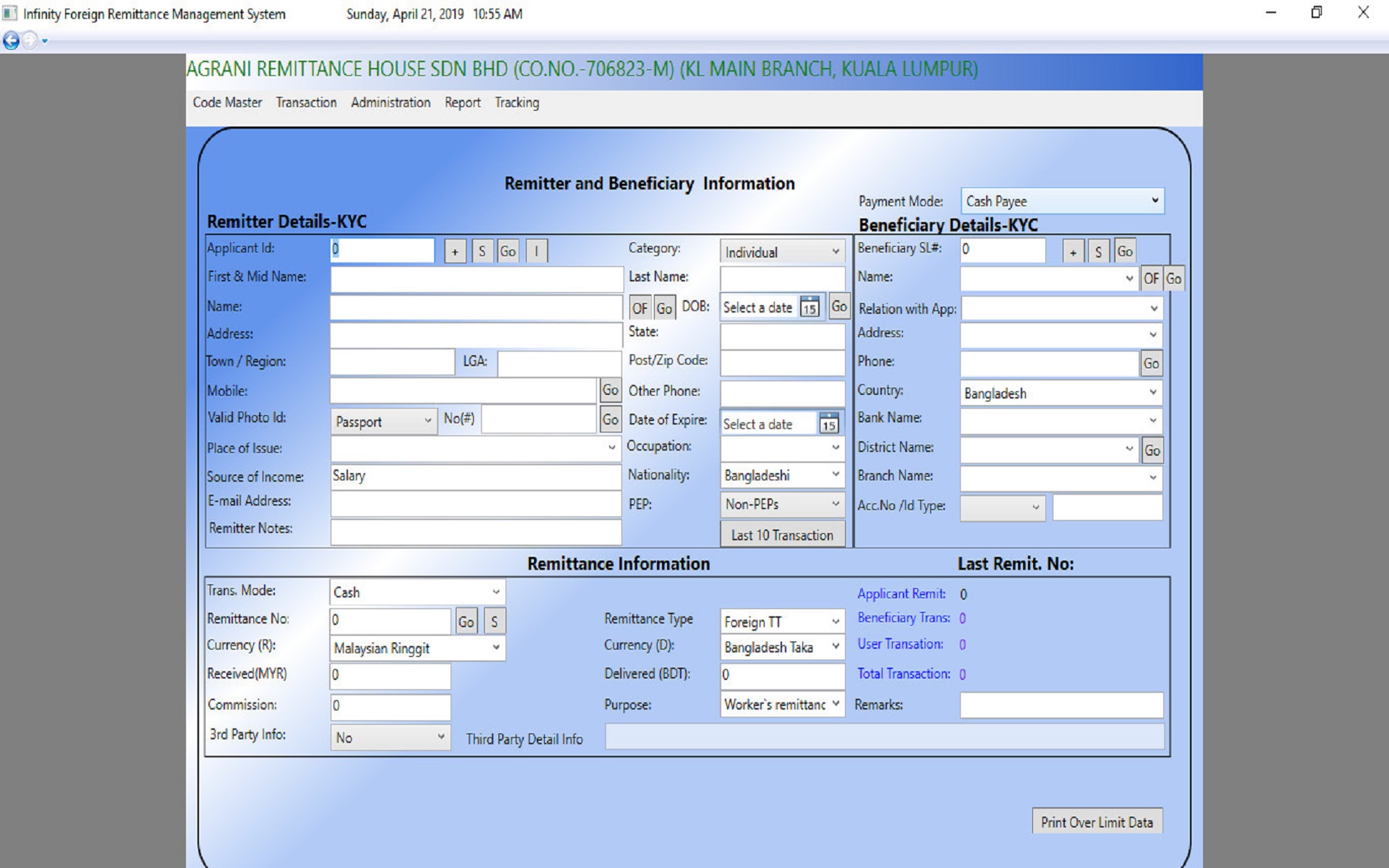Open the PEP dropdown showing Non-PEPs

click(x=782, y=504)
